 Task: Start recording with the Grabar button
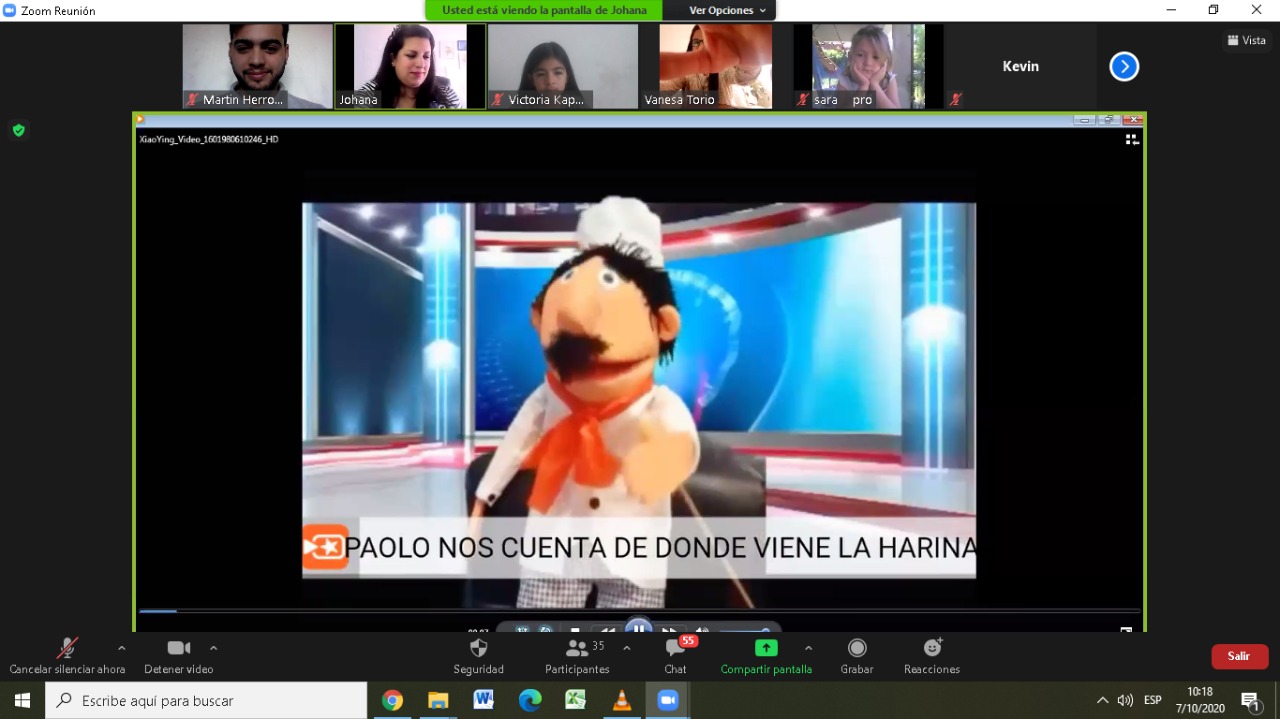click(x=857, y=648)
